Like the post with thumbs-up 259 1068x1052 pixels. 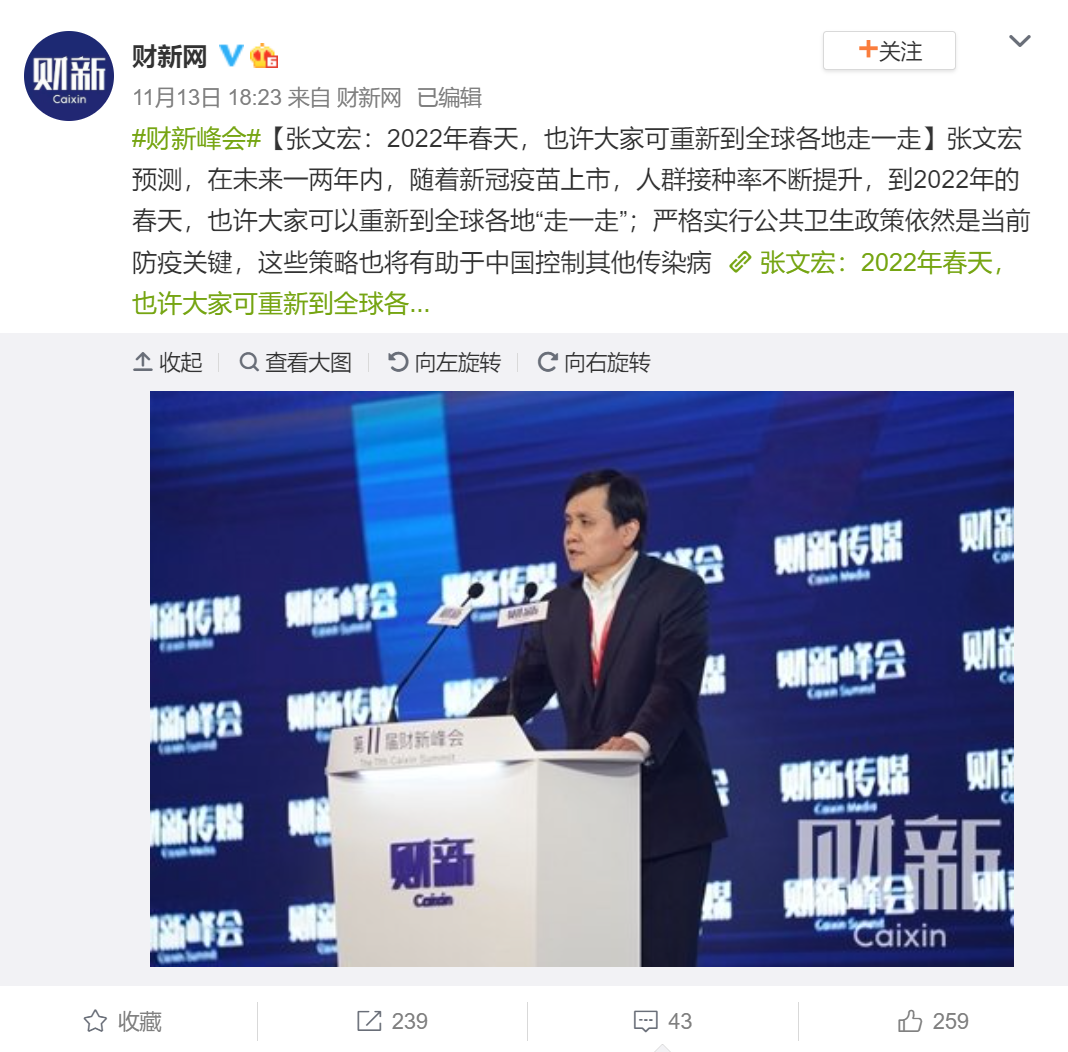pos(932,1021)
